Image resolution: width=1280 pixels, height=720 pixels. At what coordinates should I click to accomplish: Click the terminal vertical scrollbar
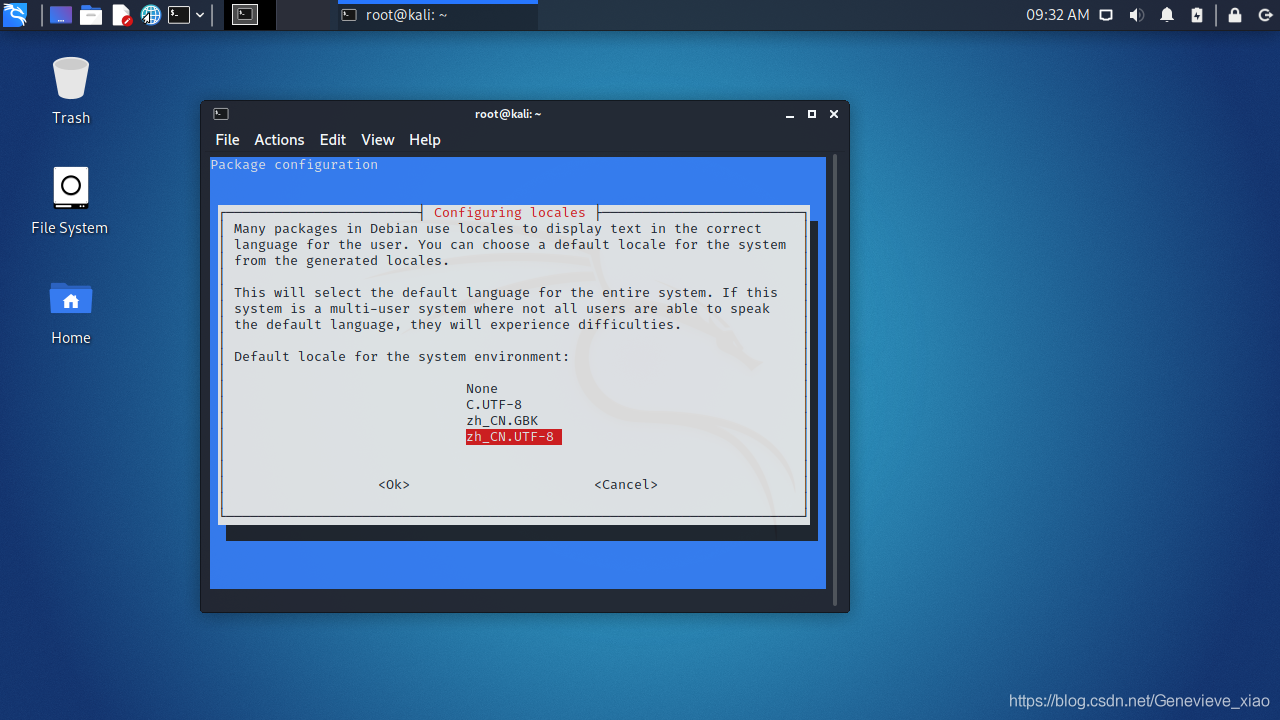point(835,380)
